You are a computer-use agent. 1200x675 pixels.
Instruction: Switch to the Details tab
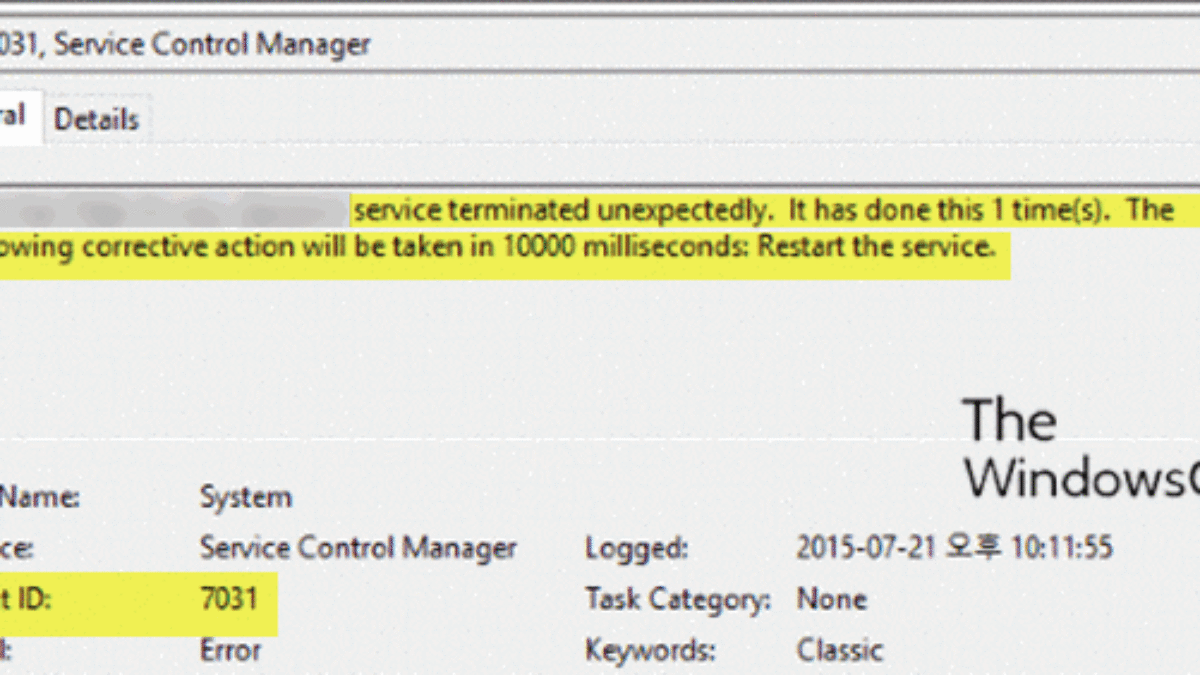point(96,120)
